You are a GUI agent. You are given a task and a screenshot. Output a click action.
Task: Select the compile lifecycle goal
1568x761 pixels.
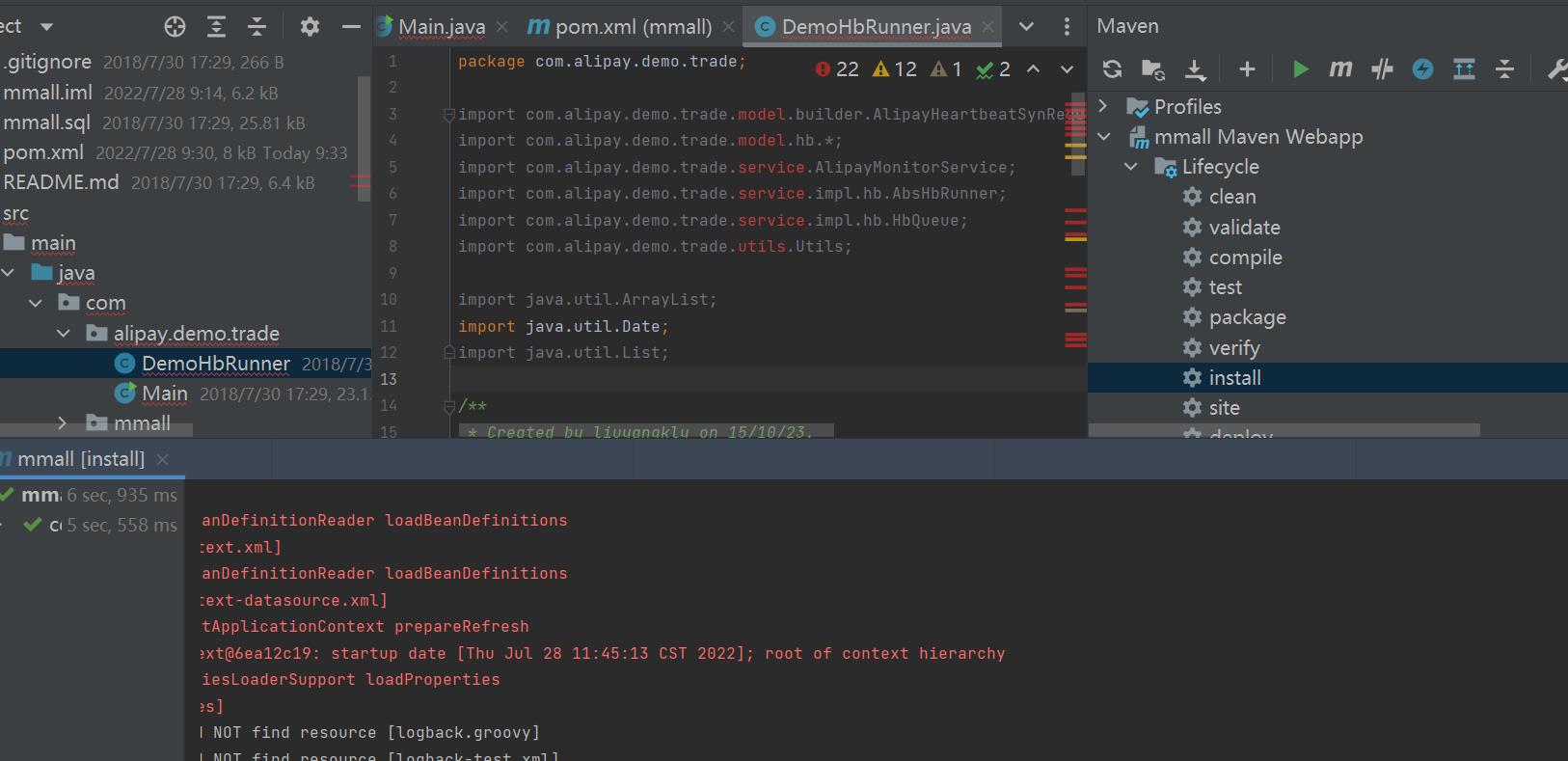(1245, 258)
